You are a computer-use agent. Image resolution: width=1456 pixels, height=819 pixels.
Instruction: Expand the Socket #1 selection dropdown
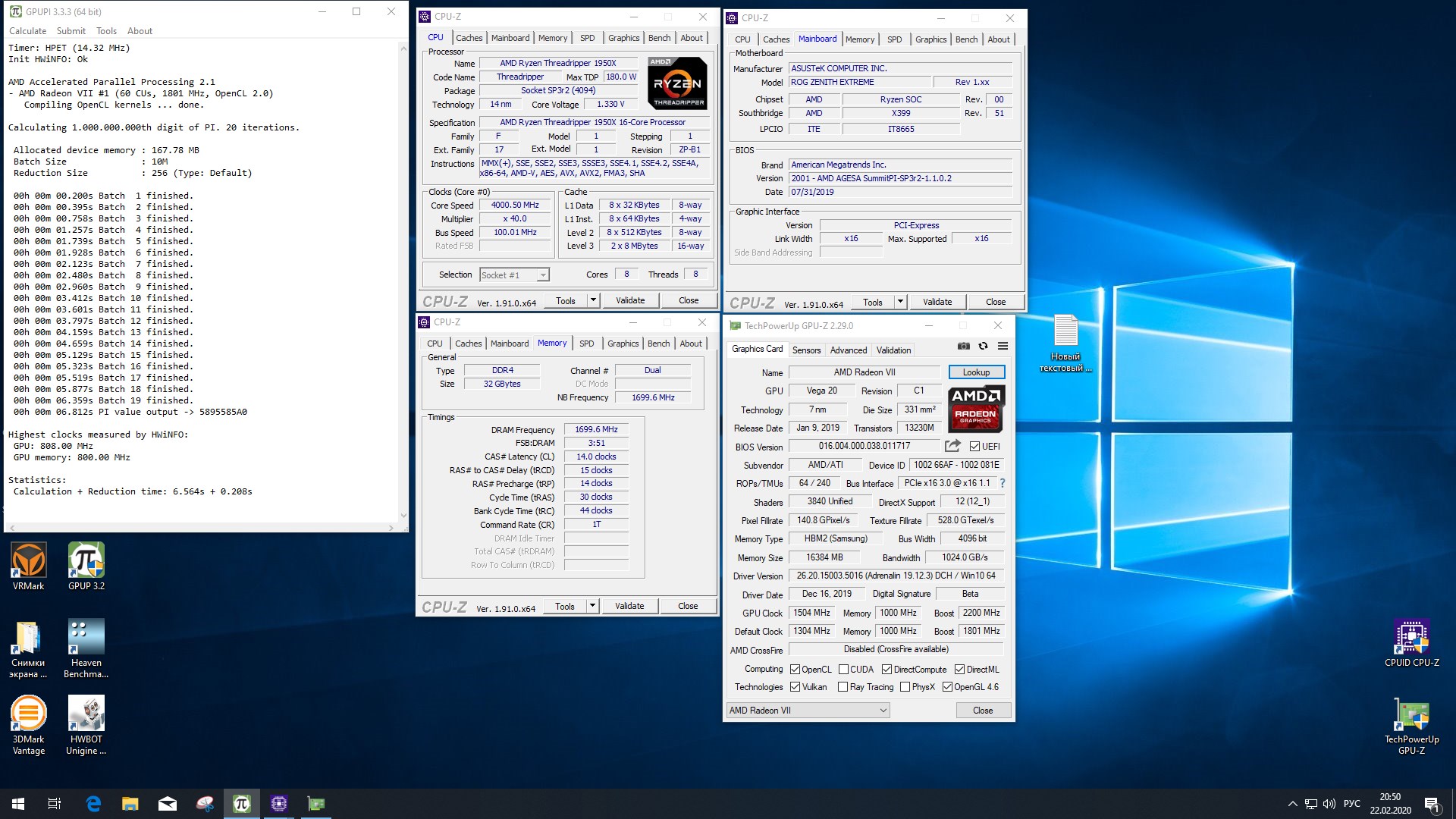(x=543, y=275)
